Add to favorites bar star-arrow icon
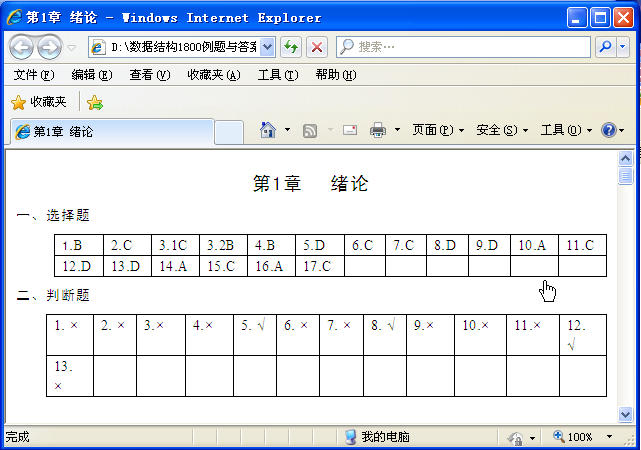 [95, 103]
